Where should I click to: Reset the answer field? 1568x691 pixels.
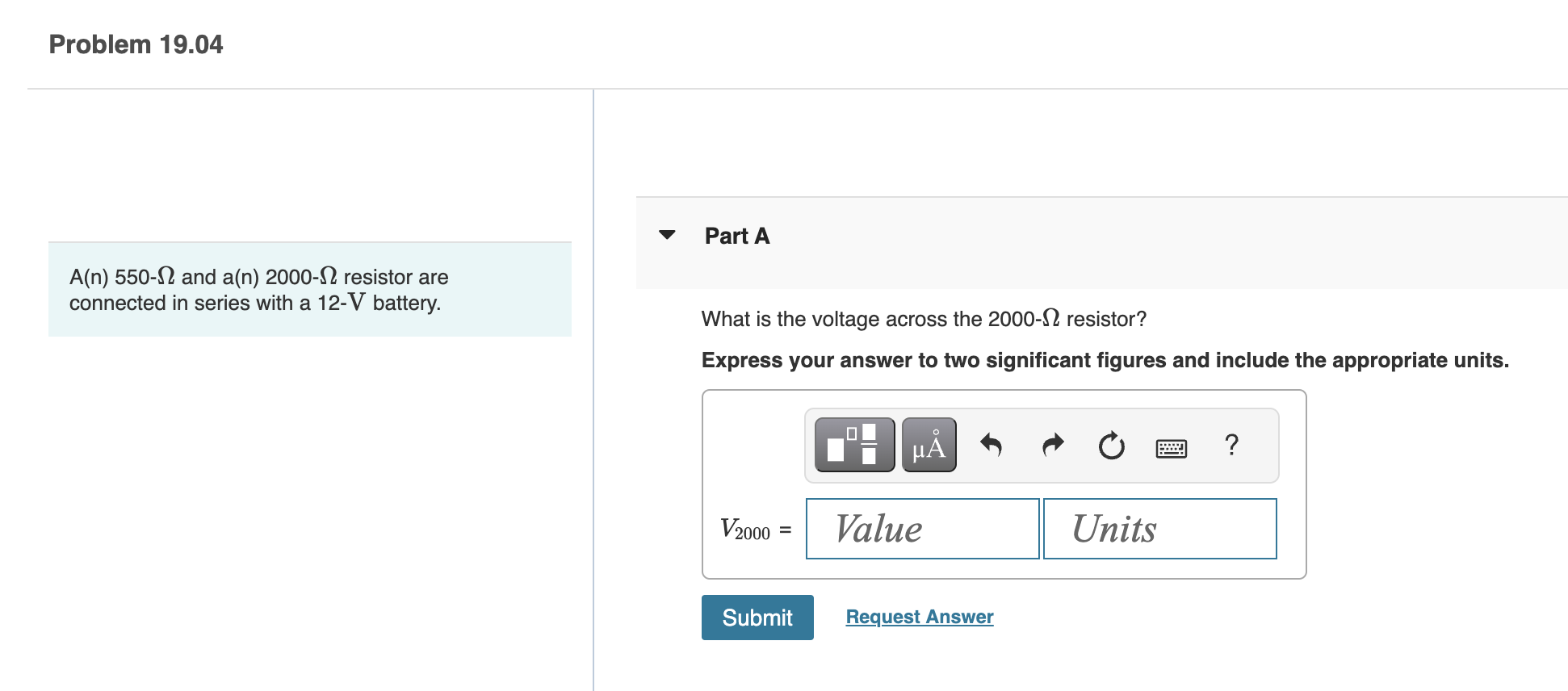click(1110, 444)
